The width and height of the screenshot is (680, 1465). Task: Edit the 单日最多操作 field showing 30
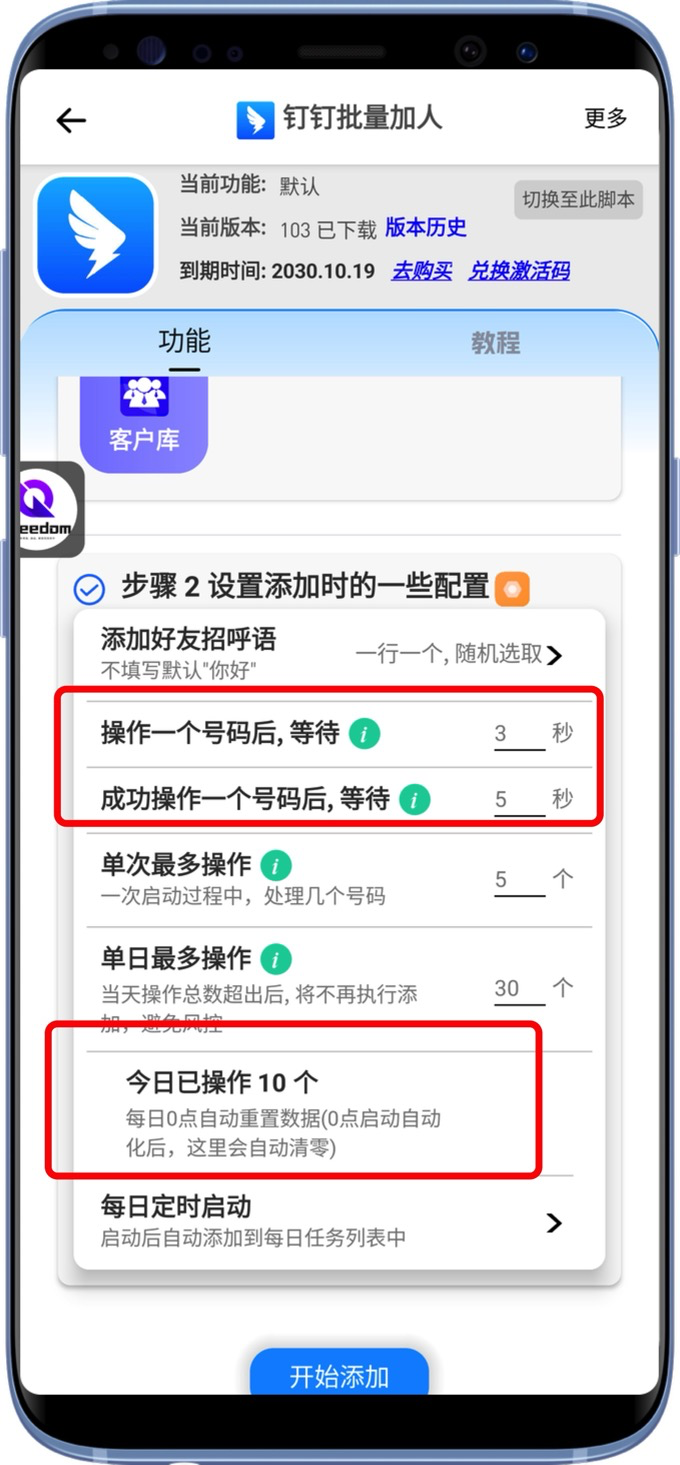tap(519, 989)
